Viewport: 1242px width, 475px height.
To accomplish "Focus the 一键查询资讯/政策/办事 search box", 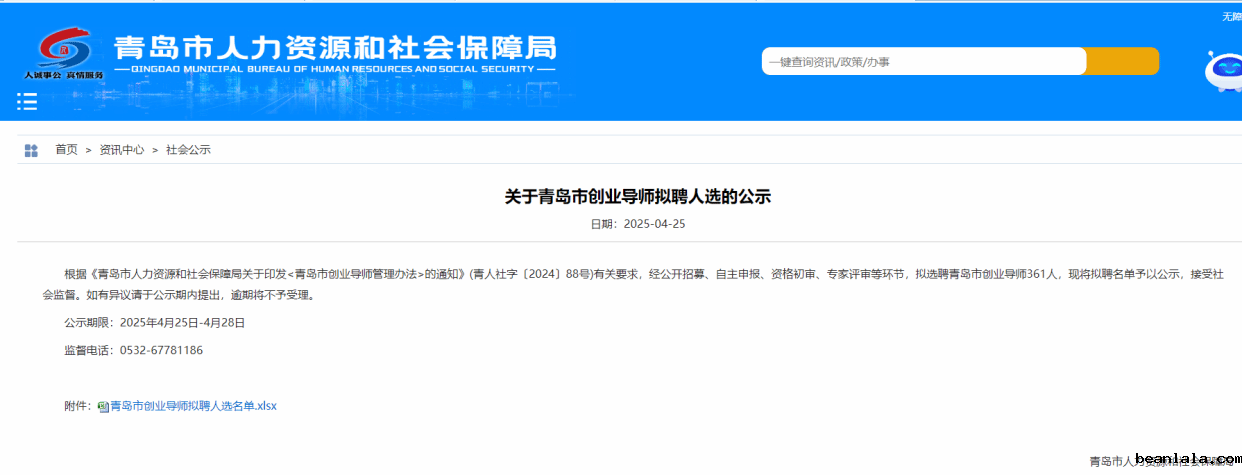I will tap(923, 62).
